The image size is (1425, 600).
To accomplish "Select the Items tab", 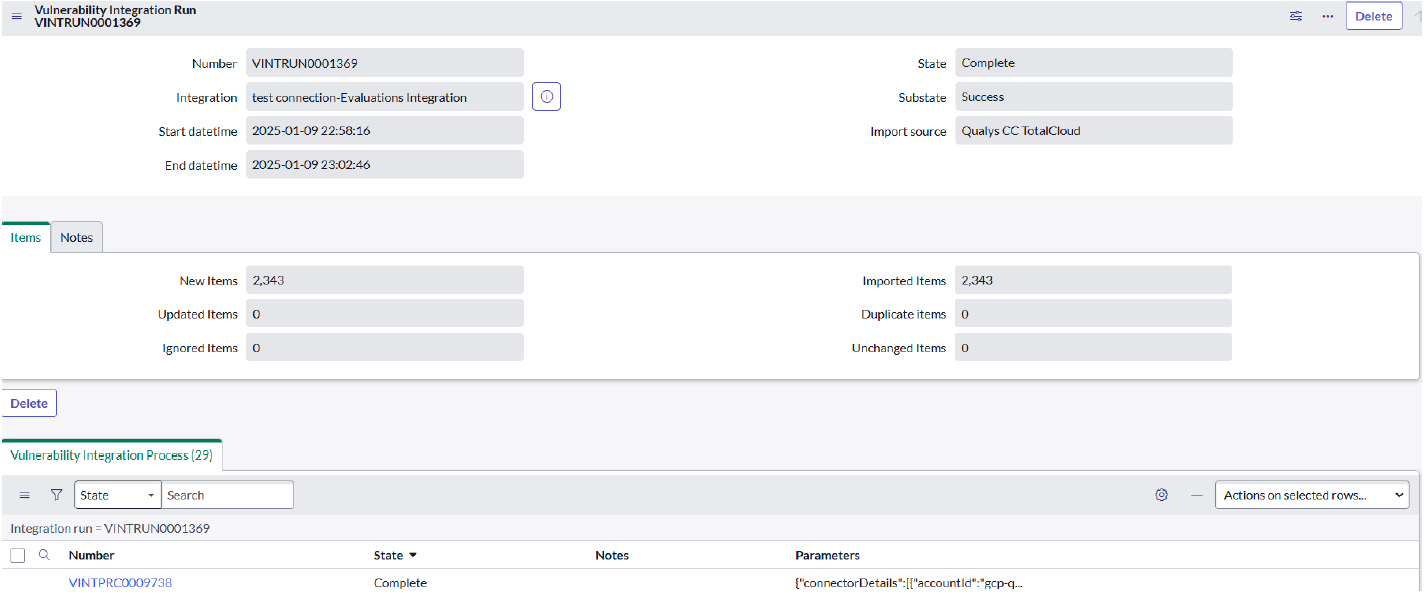I will tap(26, 237).
